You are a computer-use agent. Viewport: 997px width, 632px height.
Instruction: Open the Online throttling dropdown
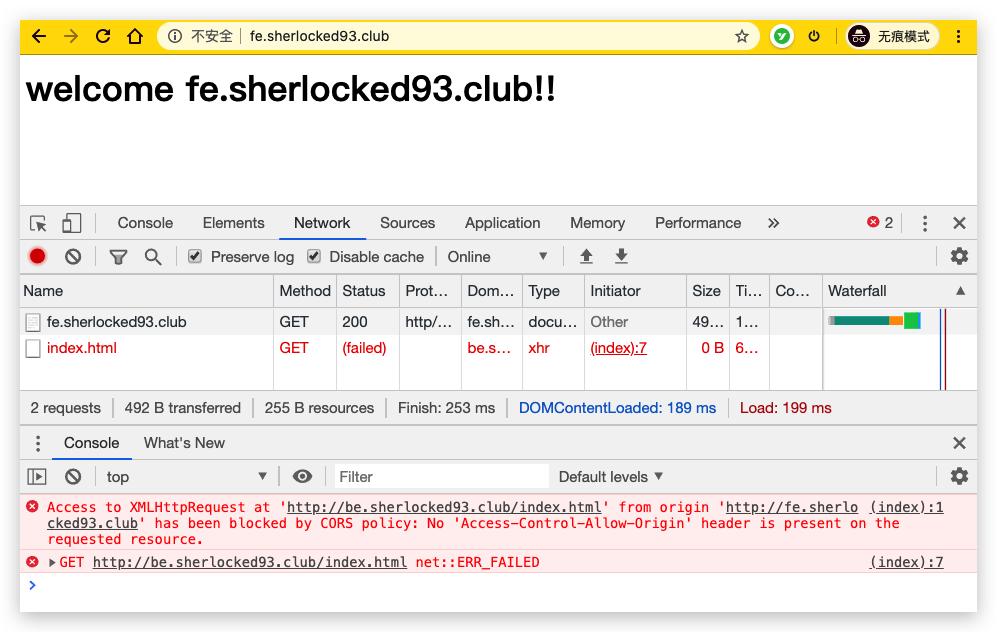click(x=497, y=257)
